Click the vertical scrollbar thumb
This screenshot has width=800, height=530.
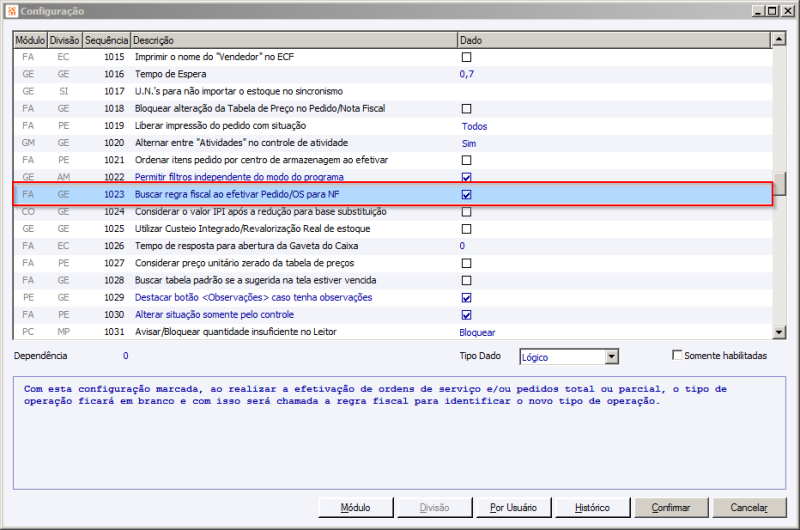[x=779, y=184]
